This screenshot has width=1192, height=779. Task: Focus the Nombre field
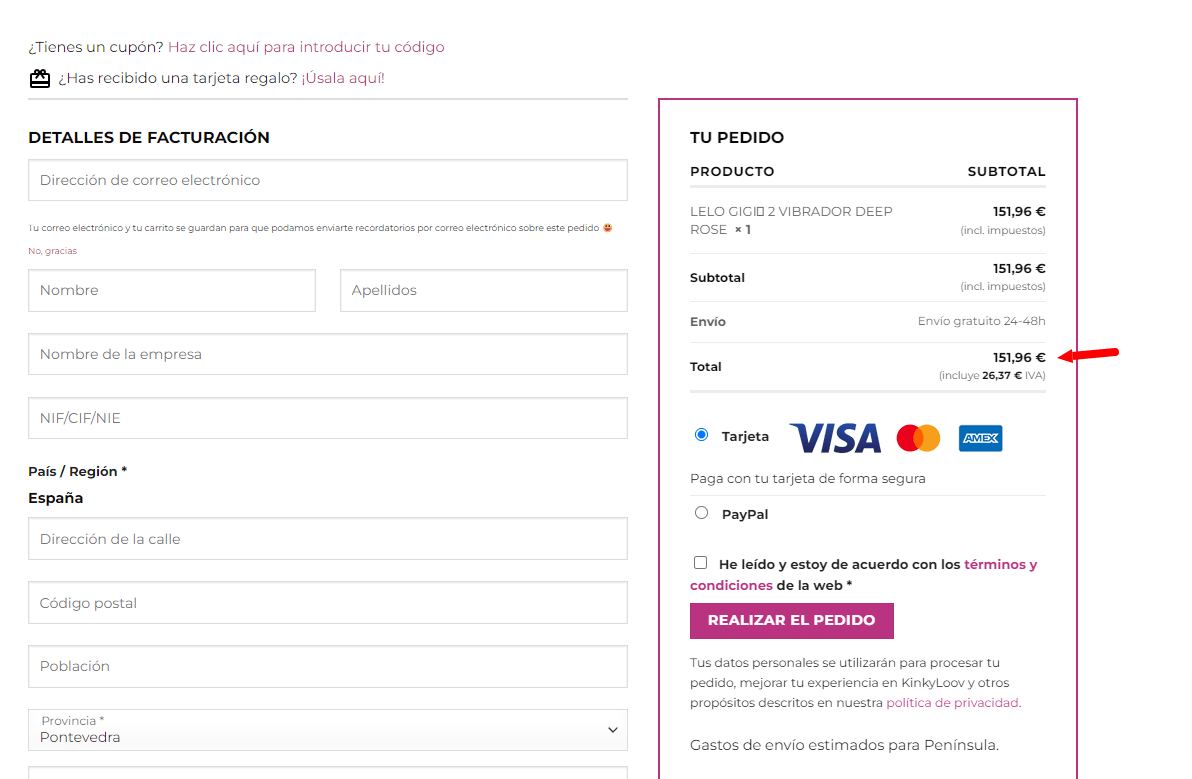click(172, 290)
